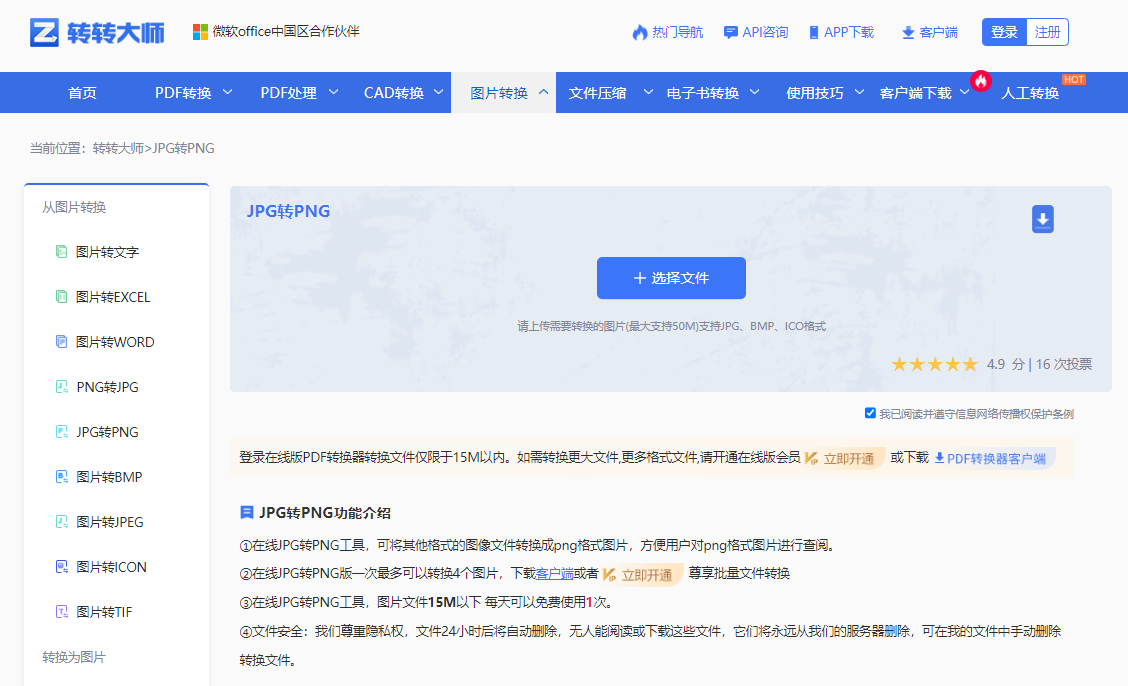The height and width of the screenshot is (686, 1128).
Task: Click the 选择文件 upload button
Action: pyautogui.click(x=671, y=278)
